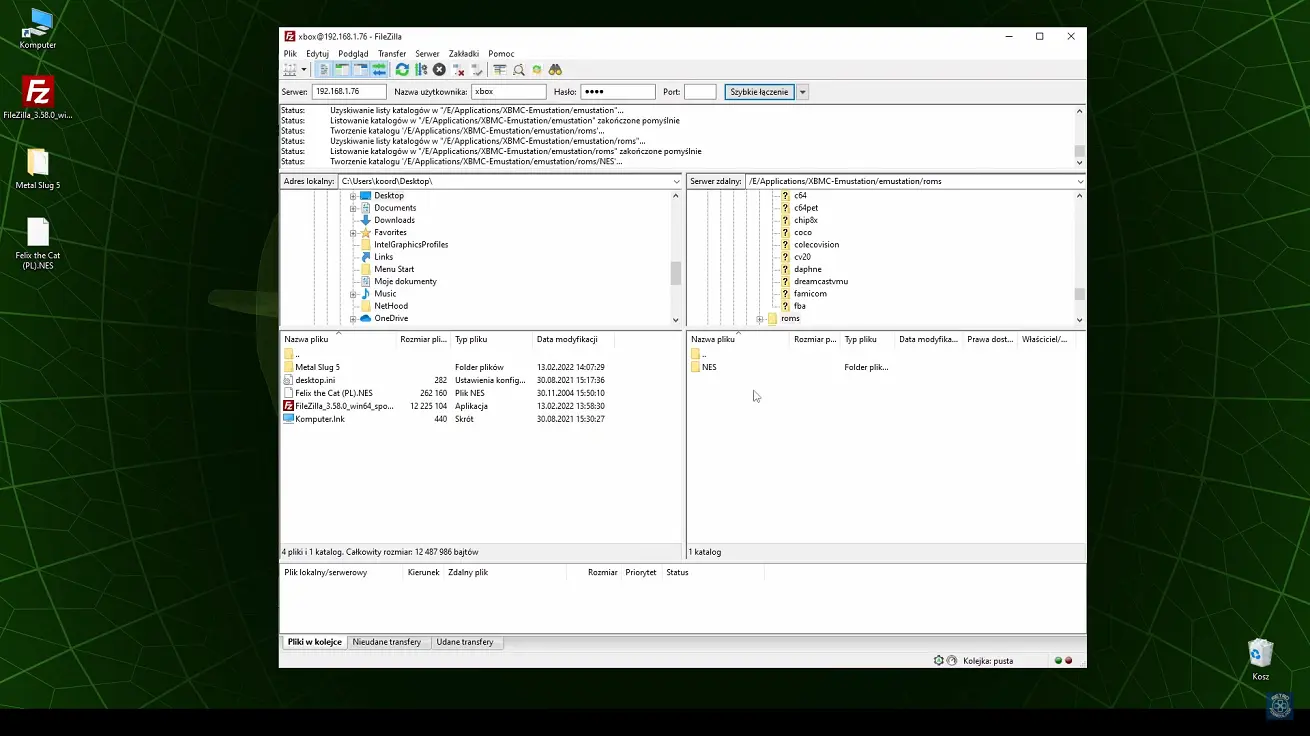
Task: Open the Transfer menu
Action: (x=391, y=54)
